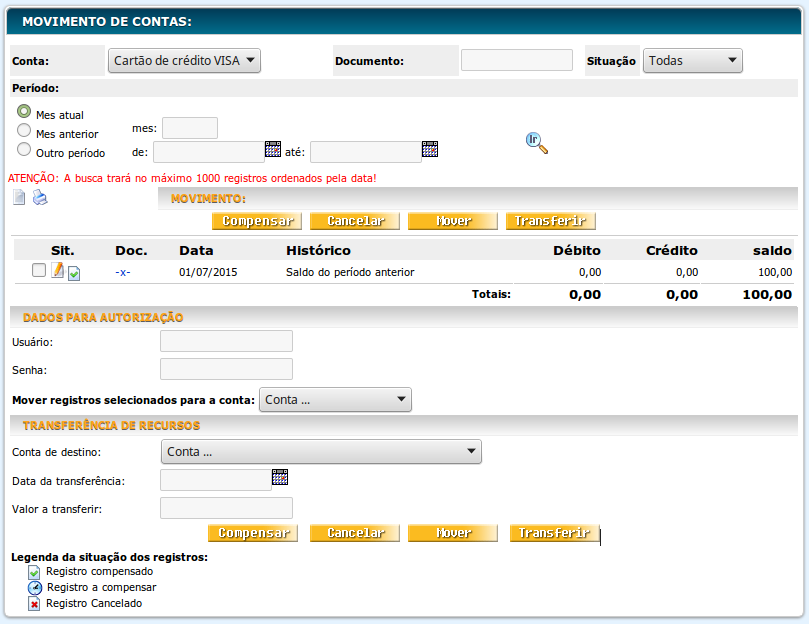Viewport: 809px width, 624px height.
Task: Tick the checkbox for the 01/07/2015 record
Action: click(39, 270)
